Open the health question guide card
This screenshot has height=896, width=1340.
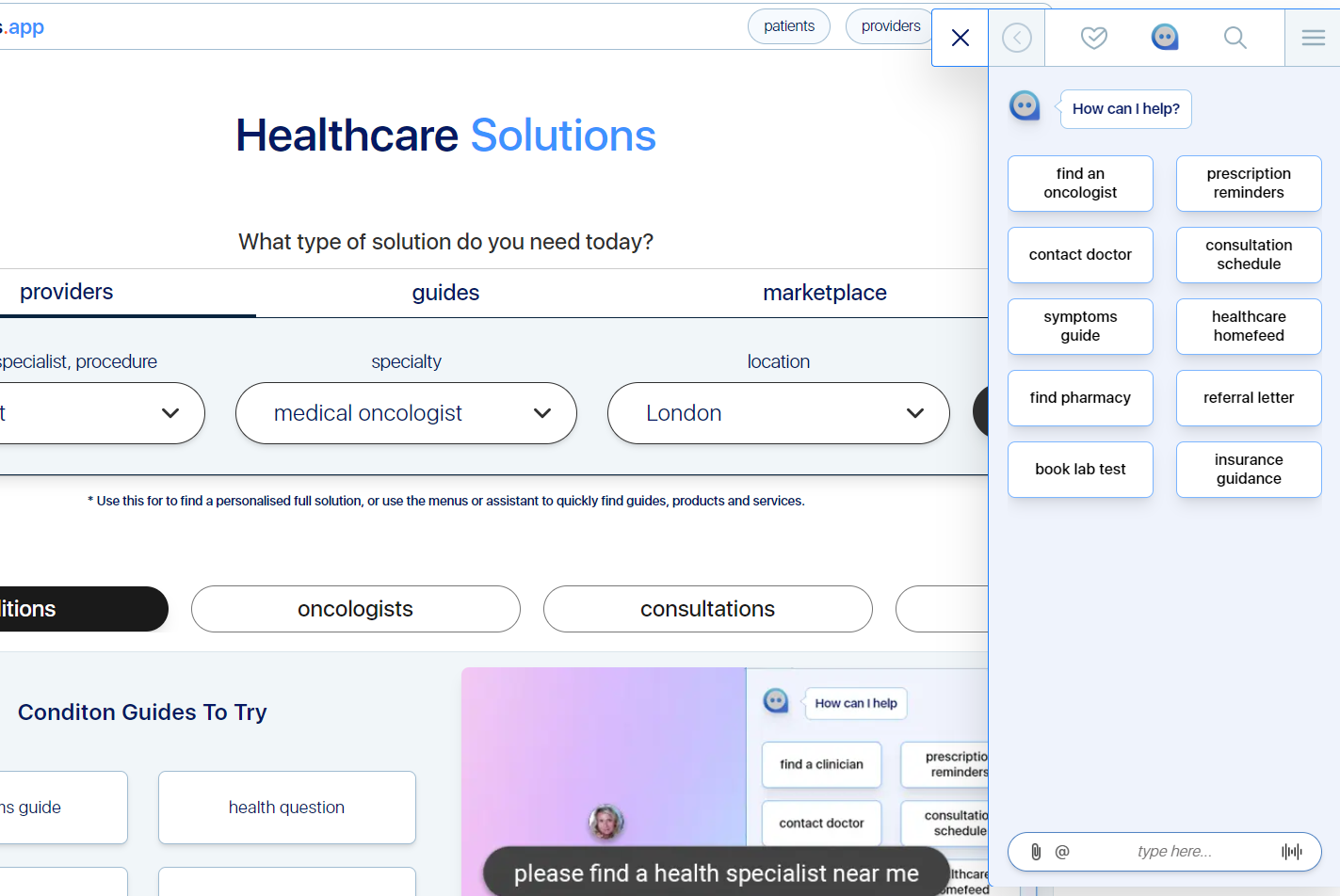pos(287,808)
